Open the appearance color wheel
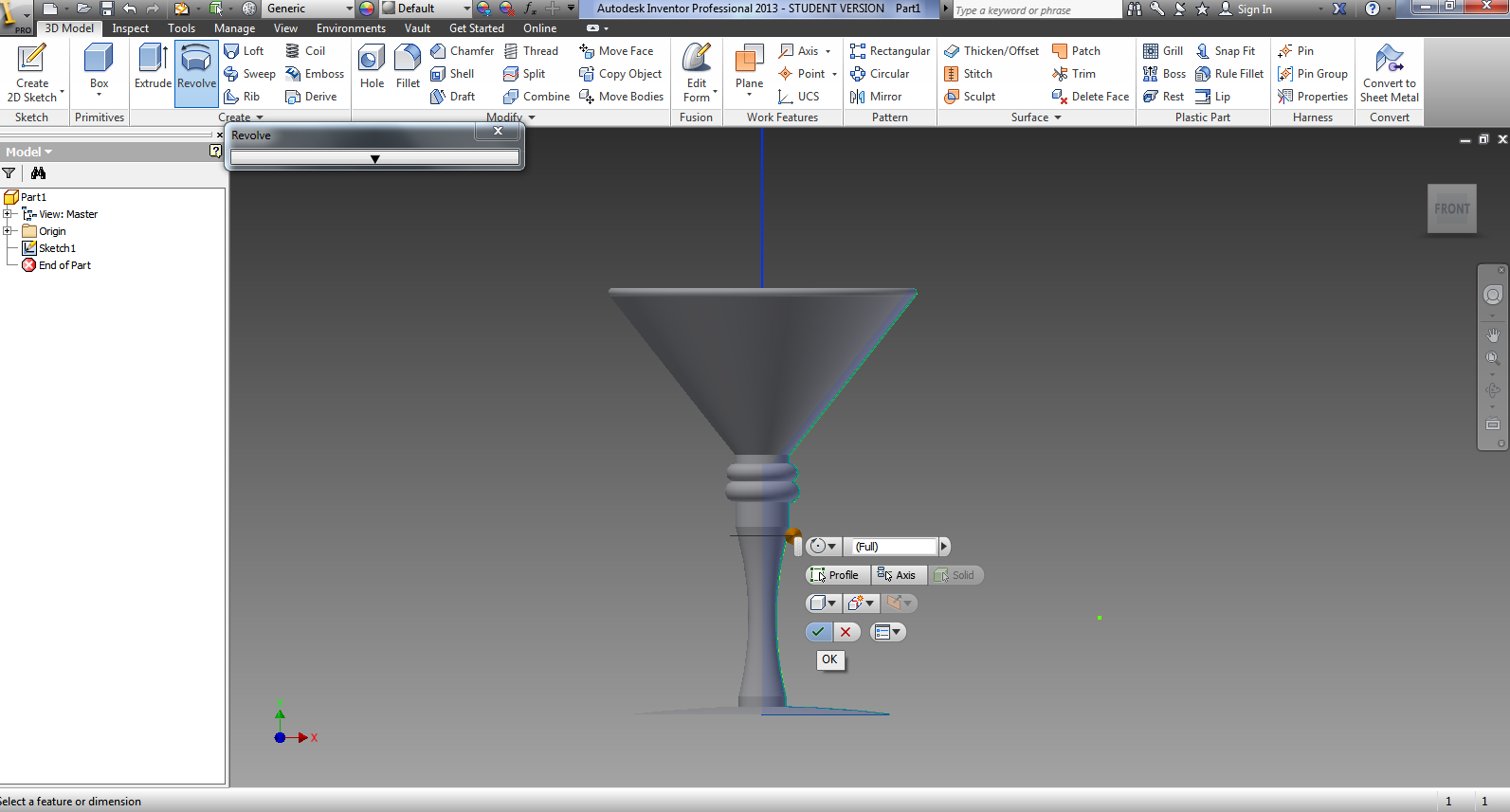The image size is (1510, 812). click(367, 9)
